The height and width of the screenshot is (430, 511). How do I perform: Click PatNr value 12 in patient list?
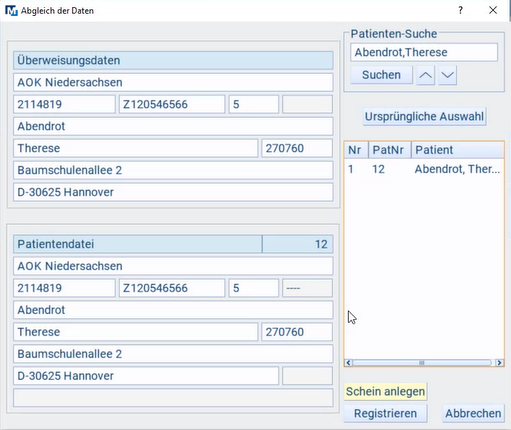(378, 169)
